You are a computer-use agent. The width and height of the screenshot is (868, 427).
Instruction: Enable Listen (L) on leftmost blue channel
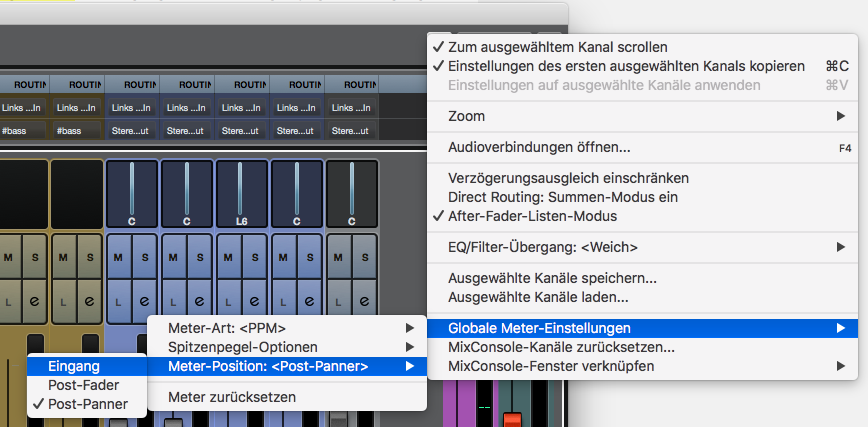click(119, 301)
